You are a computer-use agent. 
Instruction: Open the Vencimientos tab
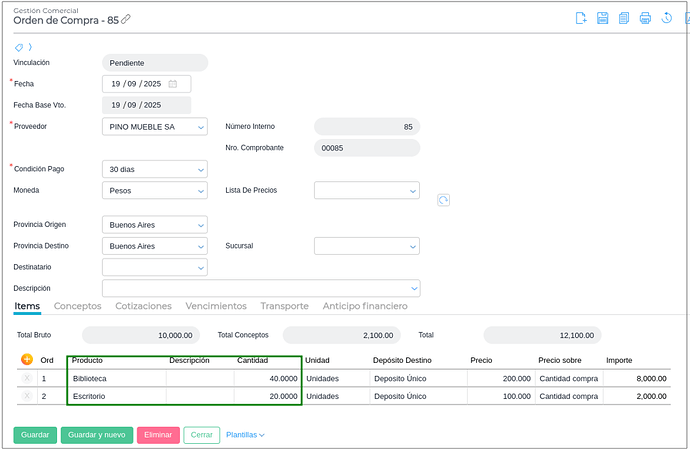tap(215, 306)
